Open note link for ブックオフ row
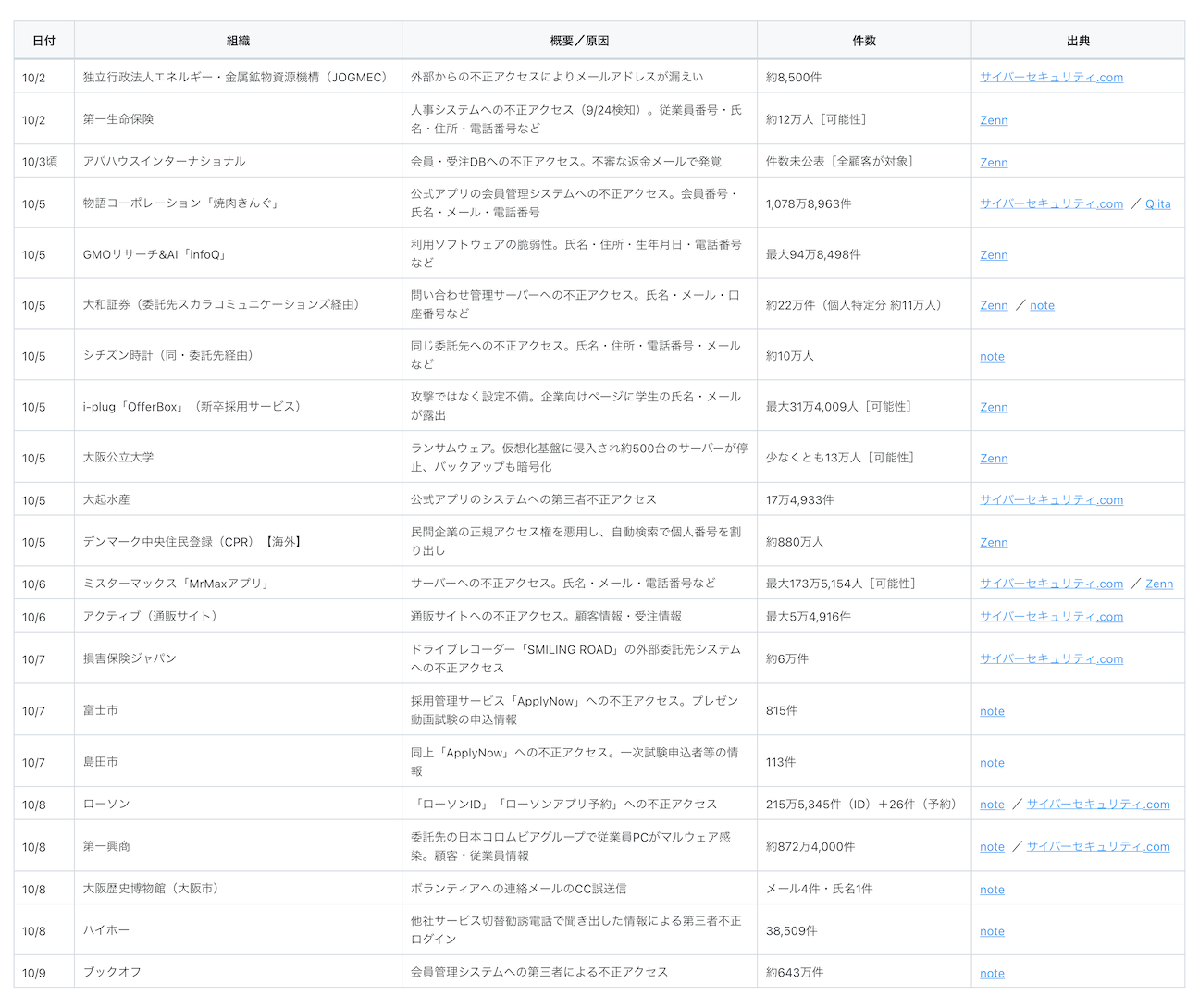 point(992,974)
